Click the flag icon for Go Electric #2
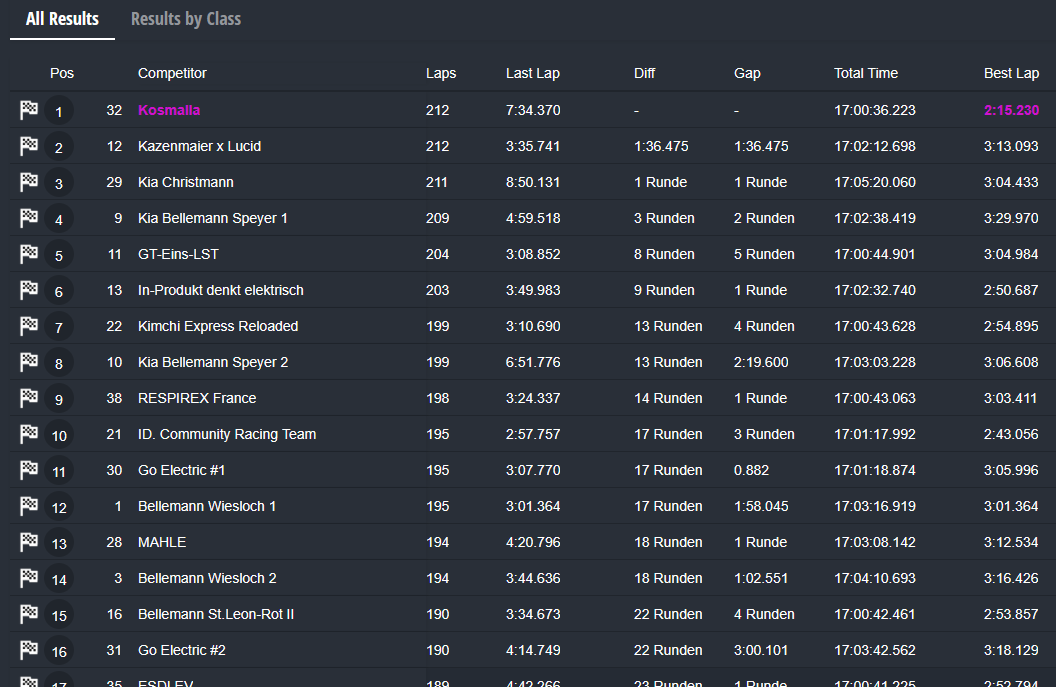 click(x=29, y=650)
